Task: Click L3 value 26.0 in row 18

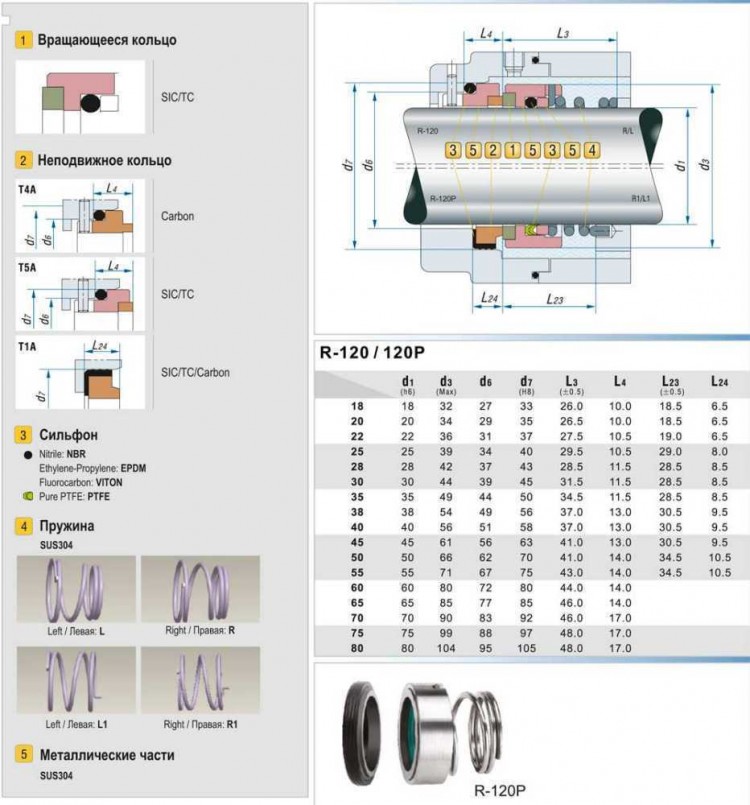Action: (x=571, y=406)
